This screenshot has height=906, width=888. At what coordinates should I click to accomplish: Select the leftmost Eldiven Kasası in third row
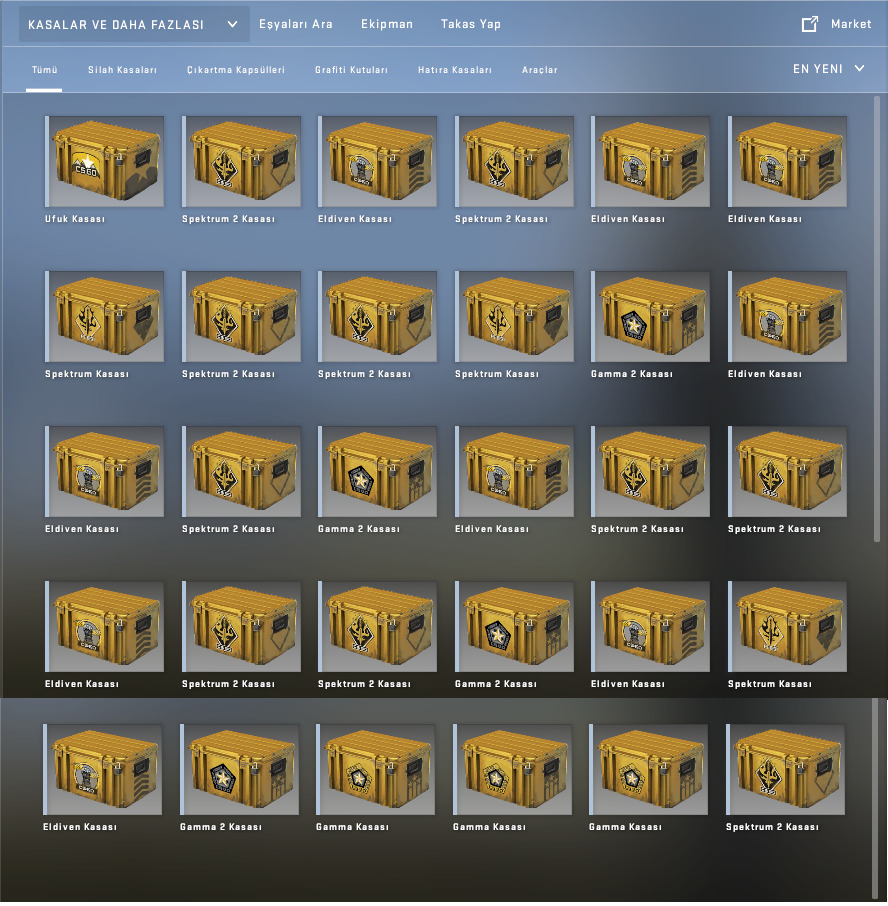pyautogui.click(x=105, y=471)
